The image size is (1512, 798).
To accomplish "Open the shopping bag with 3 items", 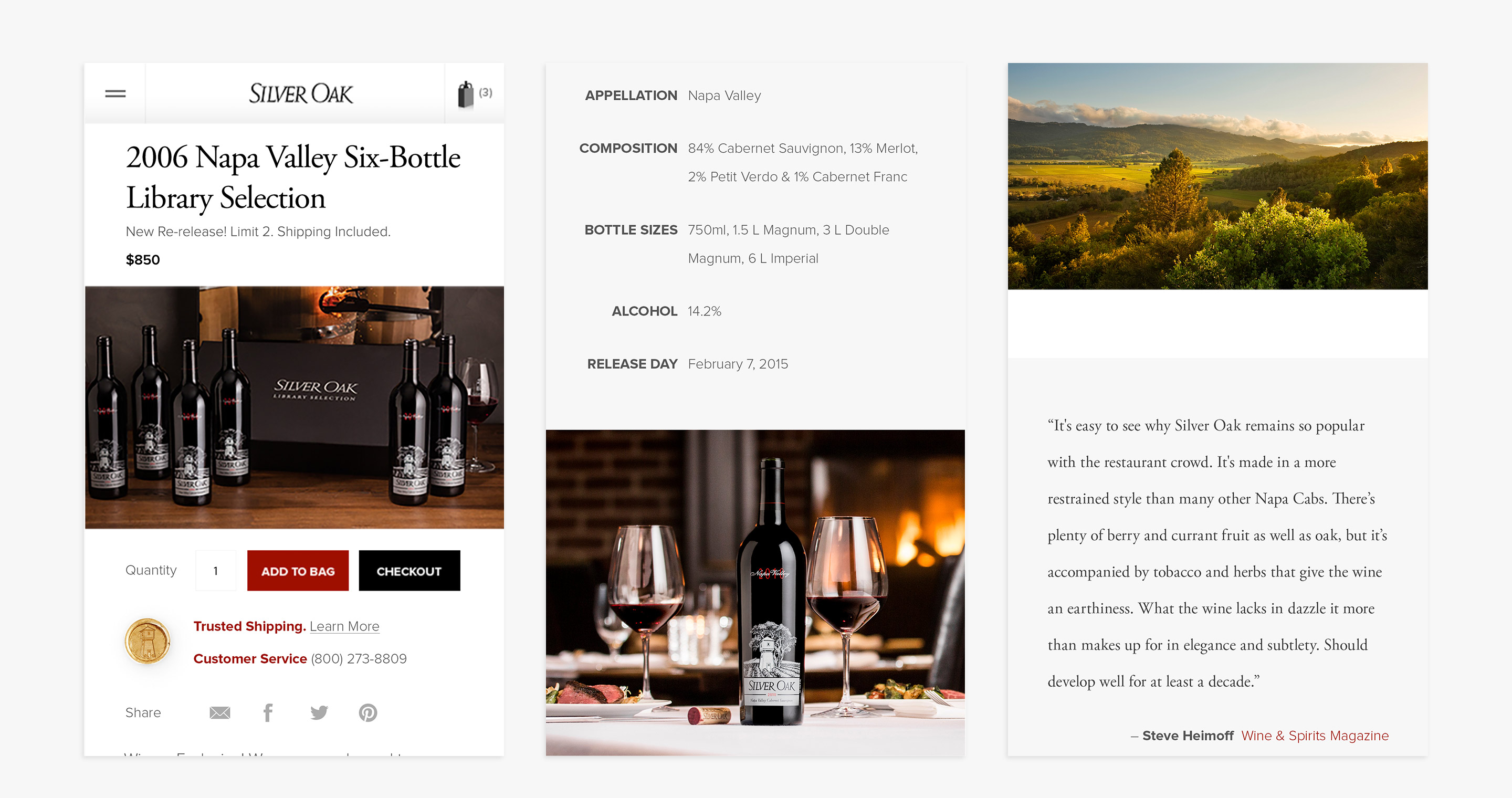I will 474,94.
